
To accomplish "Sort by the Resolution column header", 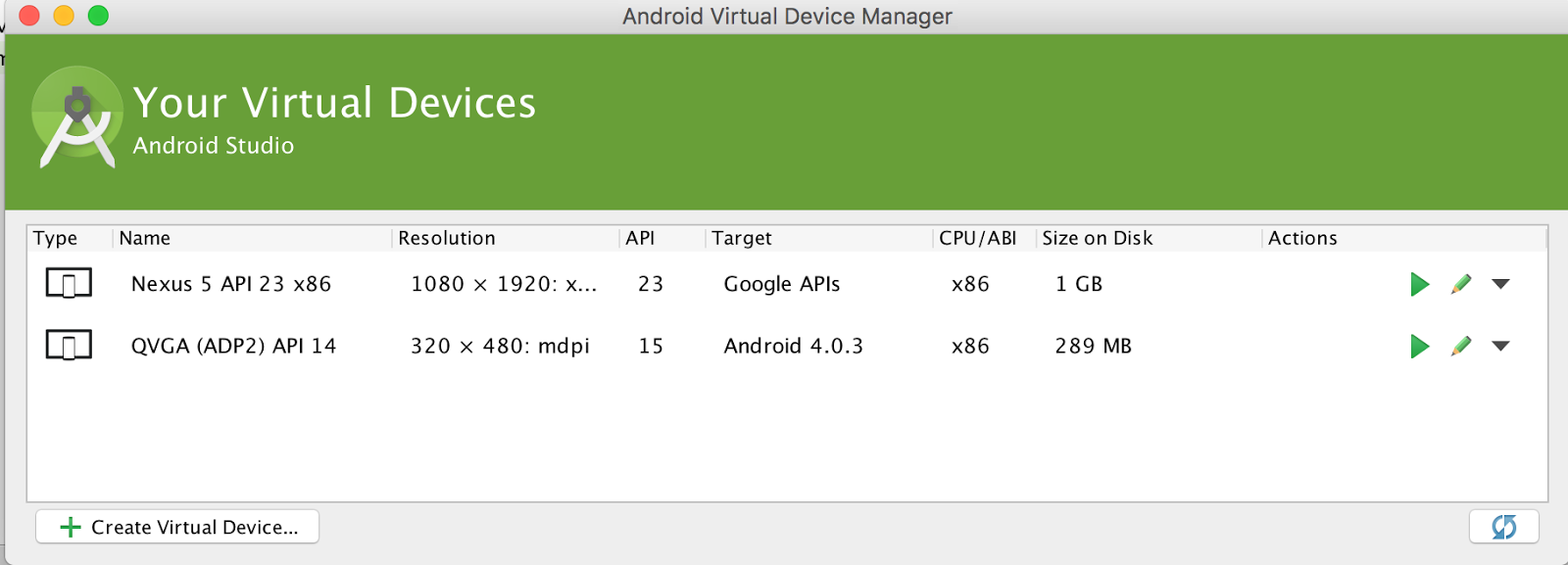I will (447, 238).
